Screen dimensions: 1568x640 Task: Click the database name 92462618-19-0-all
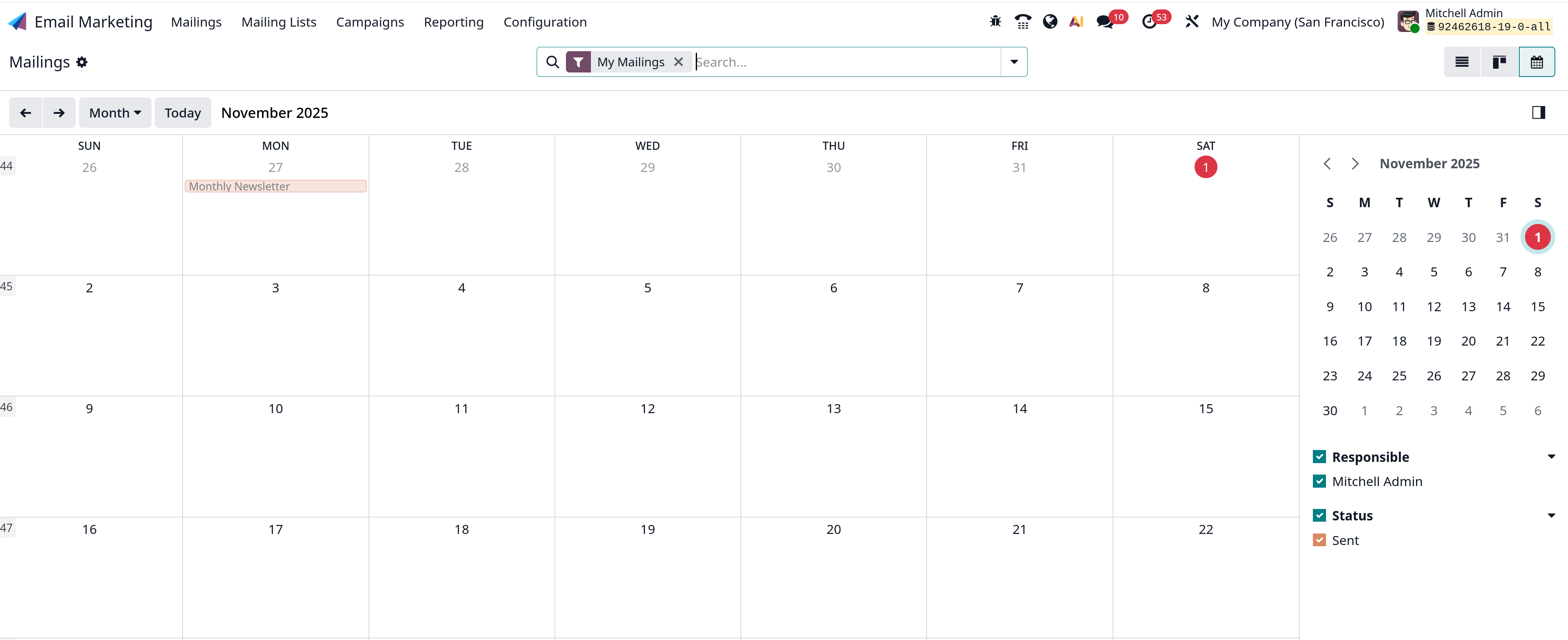click(x=1489, y=27)
